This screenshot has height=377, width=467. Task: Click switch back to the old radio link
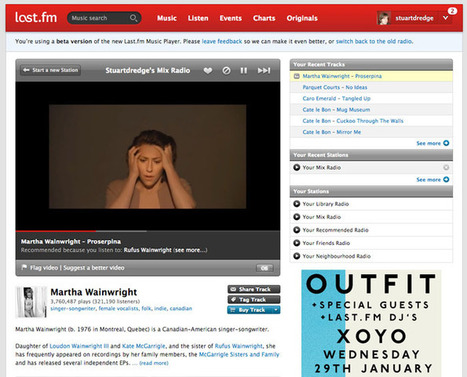[x=374, y=41]
